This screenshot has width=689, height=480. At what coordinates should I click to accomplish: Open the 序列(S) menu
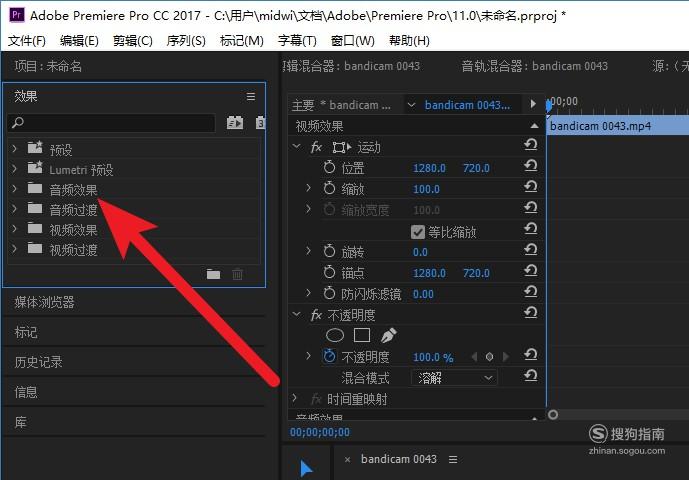[186, 41]
